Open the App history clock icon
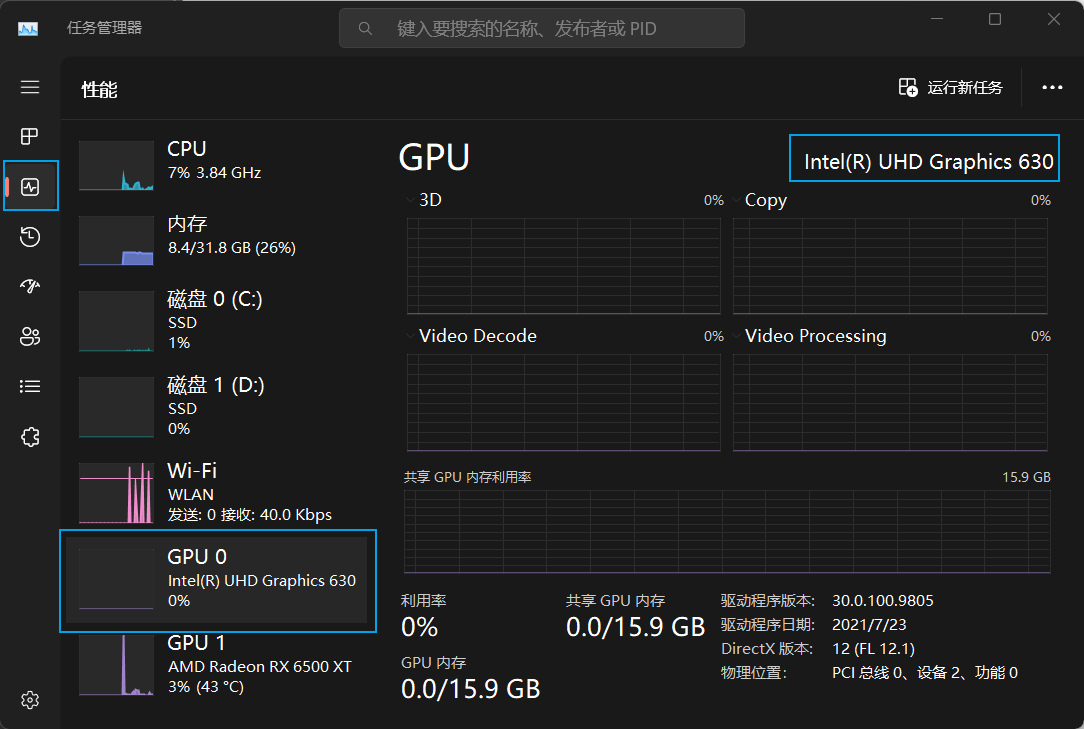 click(30, 237)
